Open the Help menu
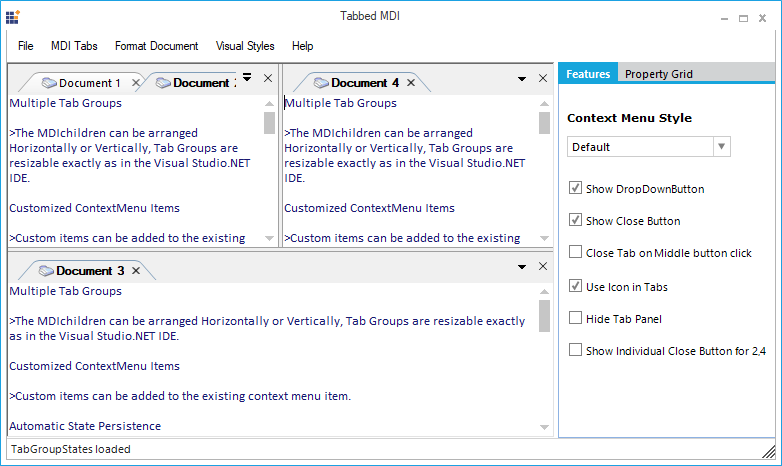 point(302,46)
